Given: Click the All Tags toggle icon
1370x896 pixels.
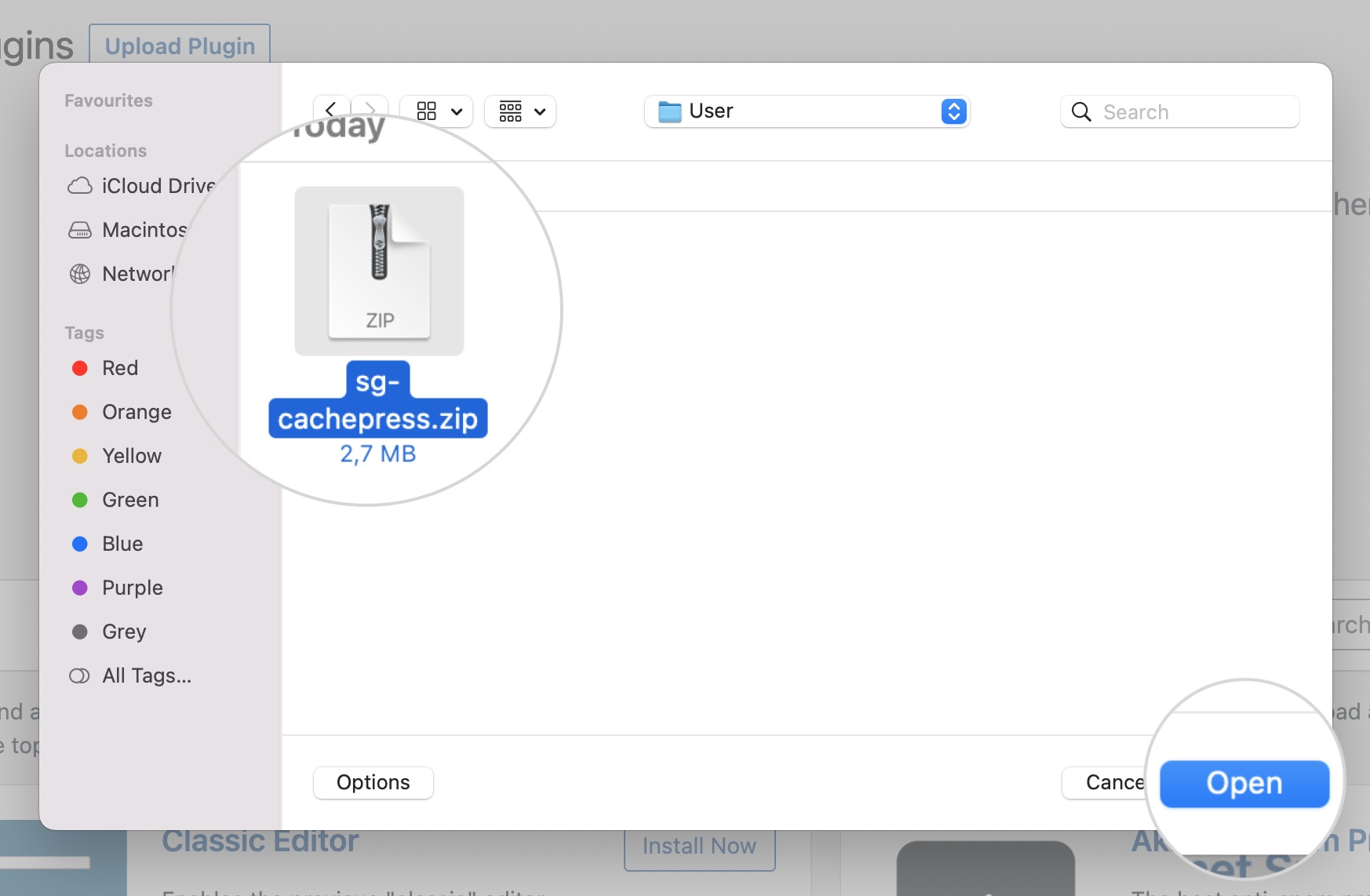Looking at the screenshot, I should [x=80, y=676].
